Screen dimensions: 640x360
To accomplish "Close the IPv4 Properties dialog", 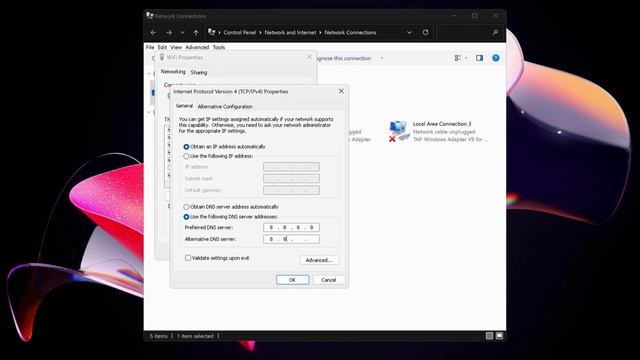I will [x=341, y=91].
